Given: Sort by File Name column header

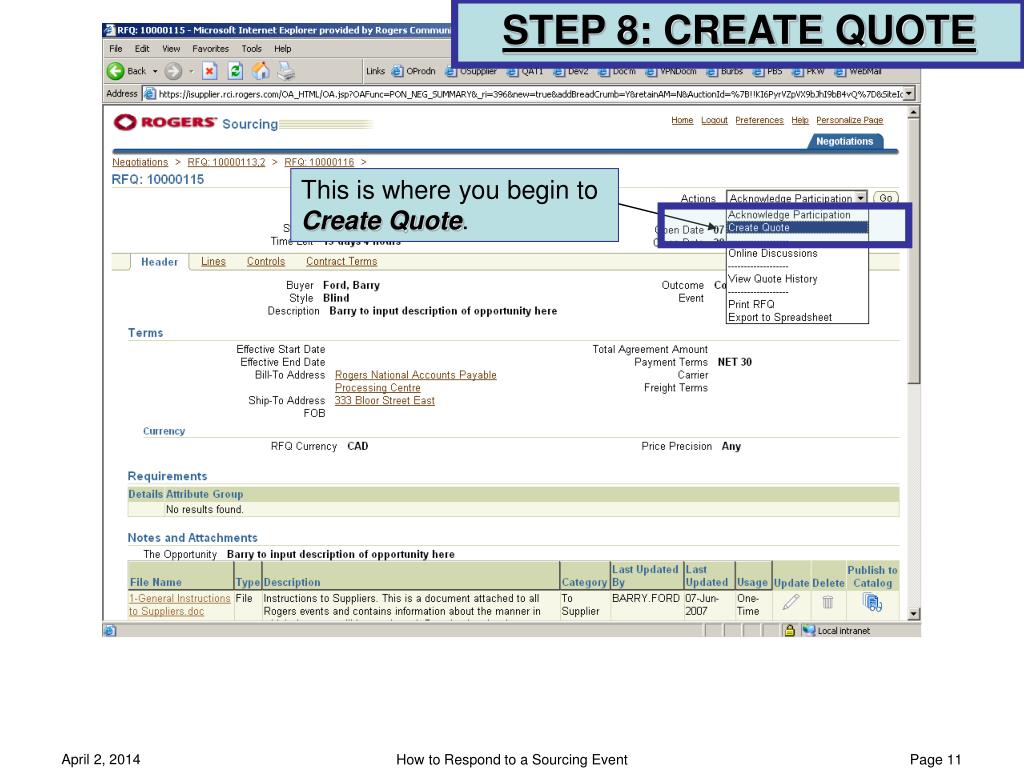Looking at the screenshot, I should (x=155, y=582).
